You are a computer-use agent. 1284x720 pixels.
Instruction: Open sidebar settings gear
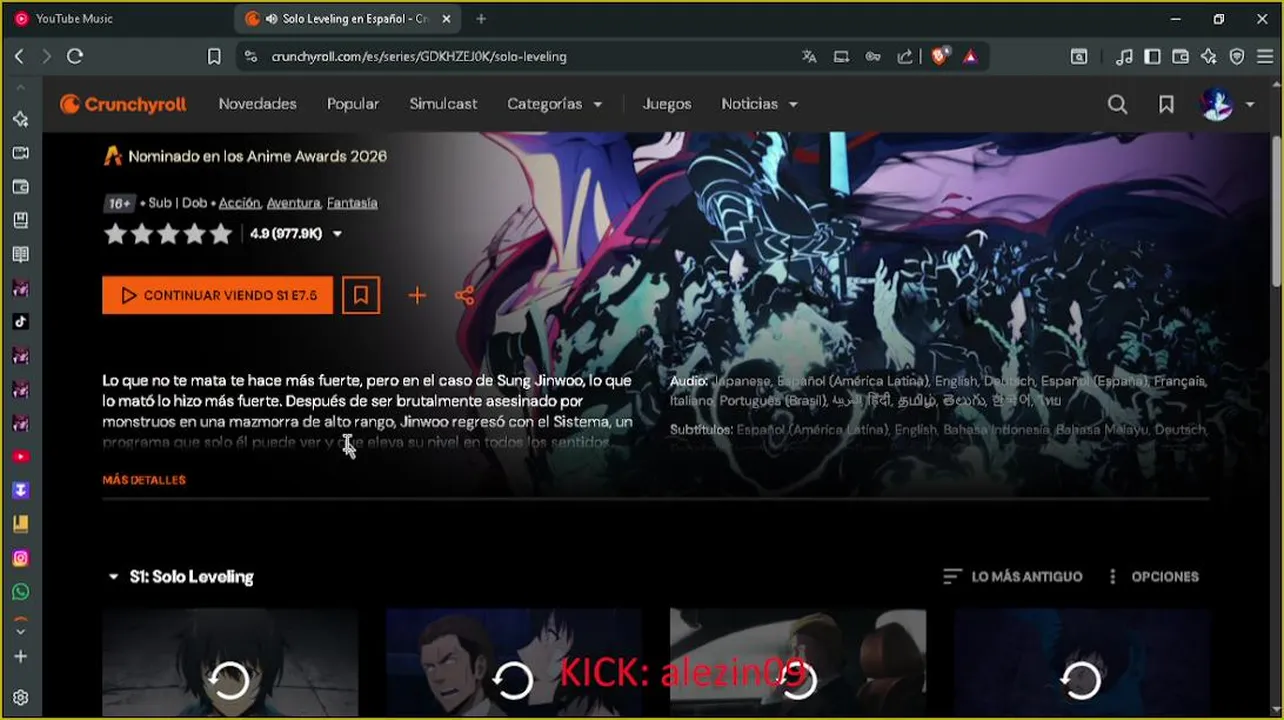[x=20, y=697]
